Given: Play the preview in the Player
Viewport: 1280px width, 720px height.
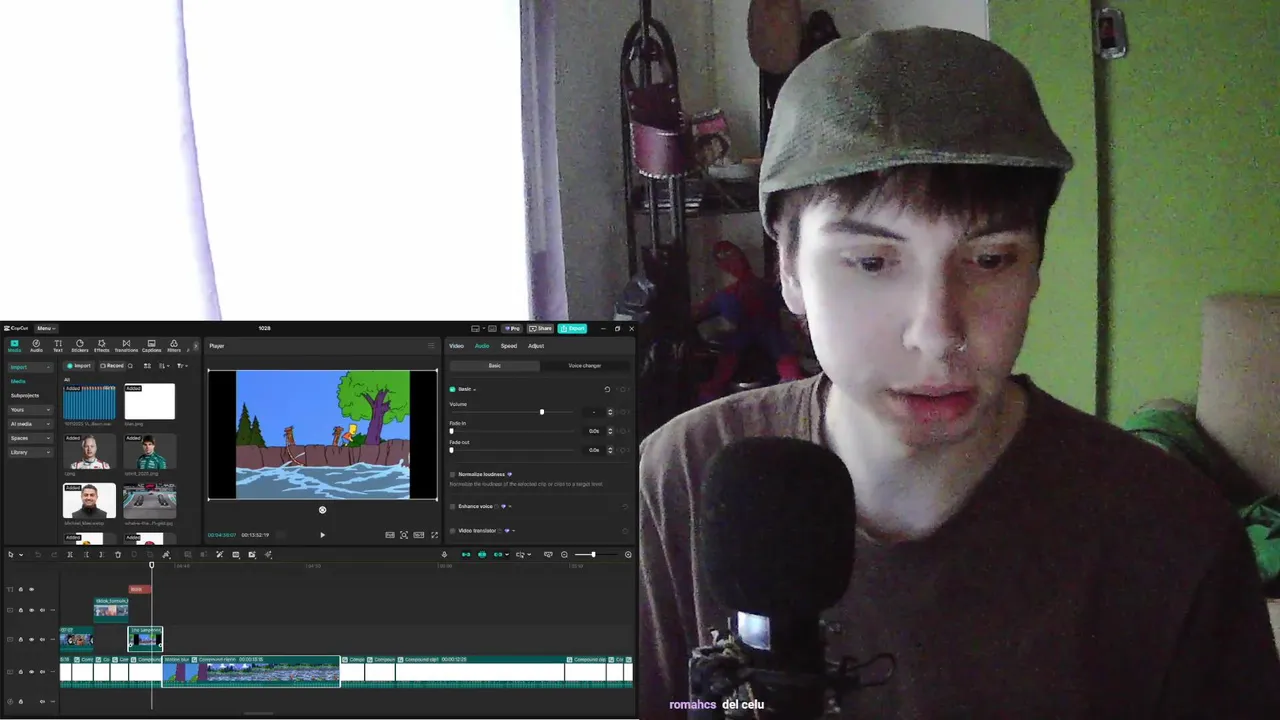Looking at the screenshot, I should coord(322,535).
